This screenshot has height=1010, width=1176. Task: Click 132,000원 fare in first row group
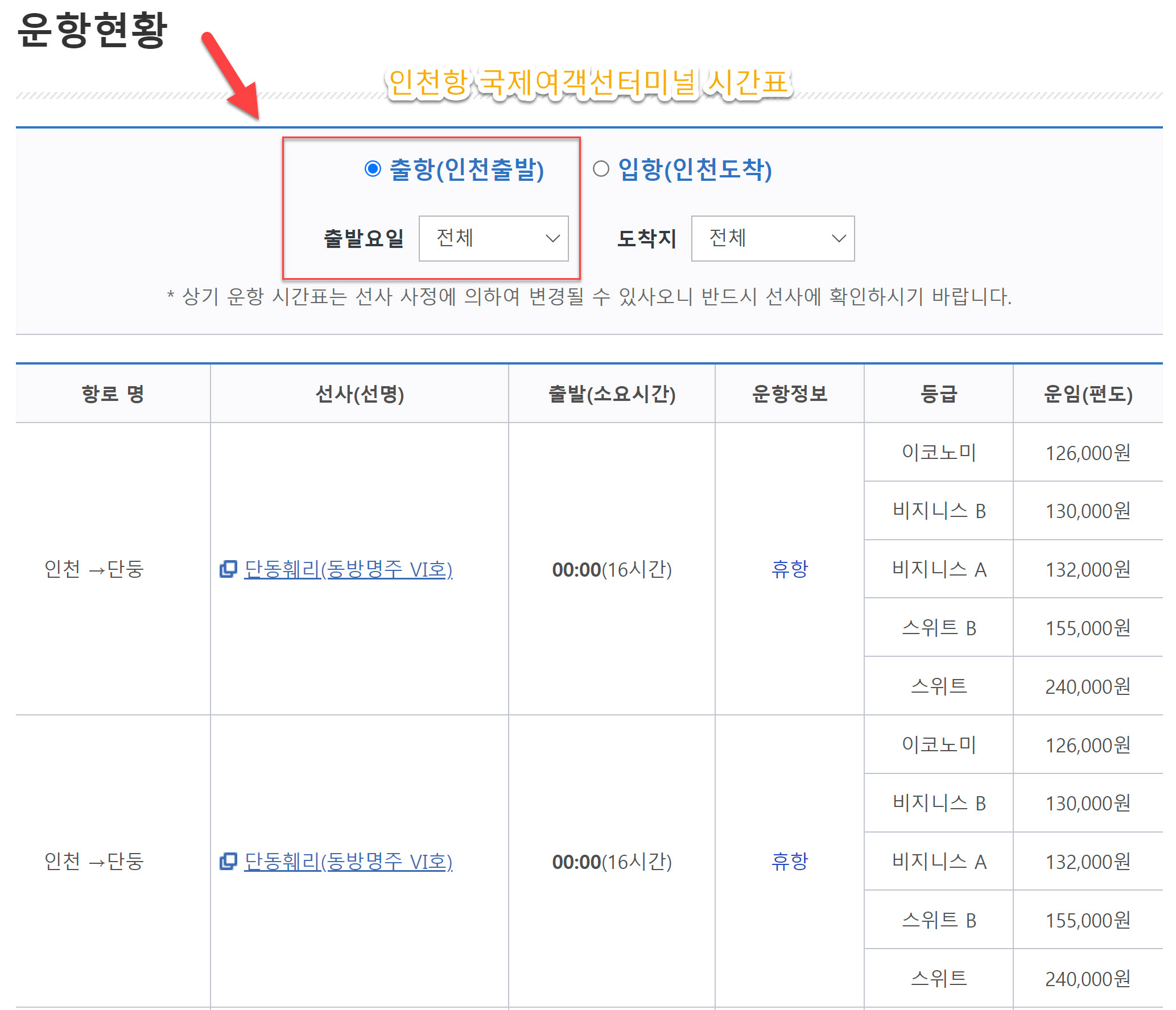click(1088, 569)
